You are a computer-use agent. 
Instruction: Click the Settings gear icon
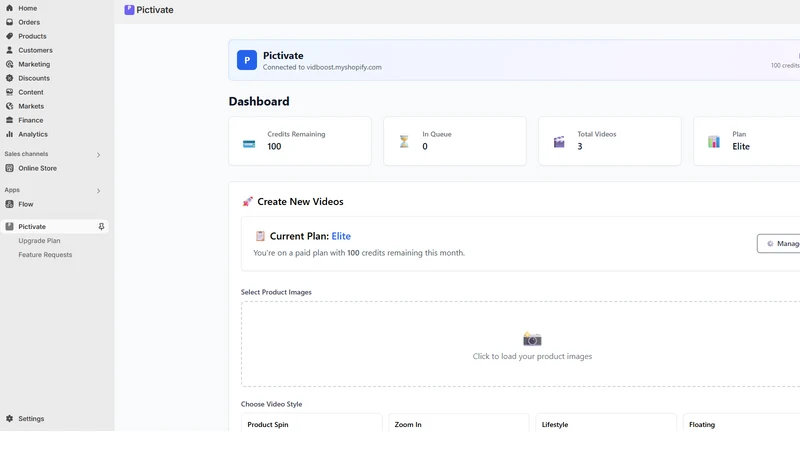[x=9, y=418]
